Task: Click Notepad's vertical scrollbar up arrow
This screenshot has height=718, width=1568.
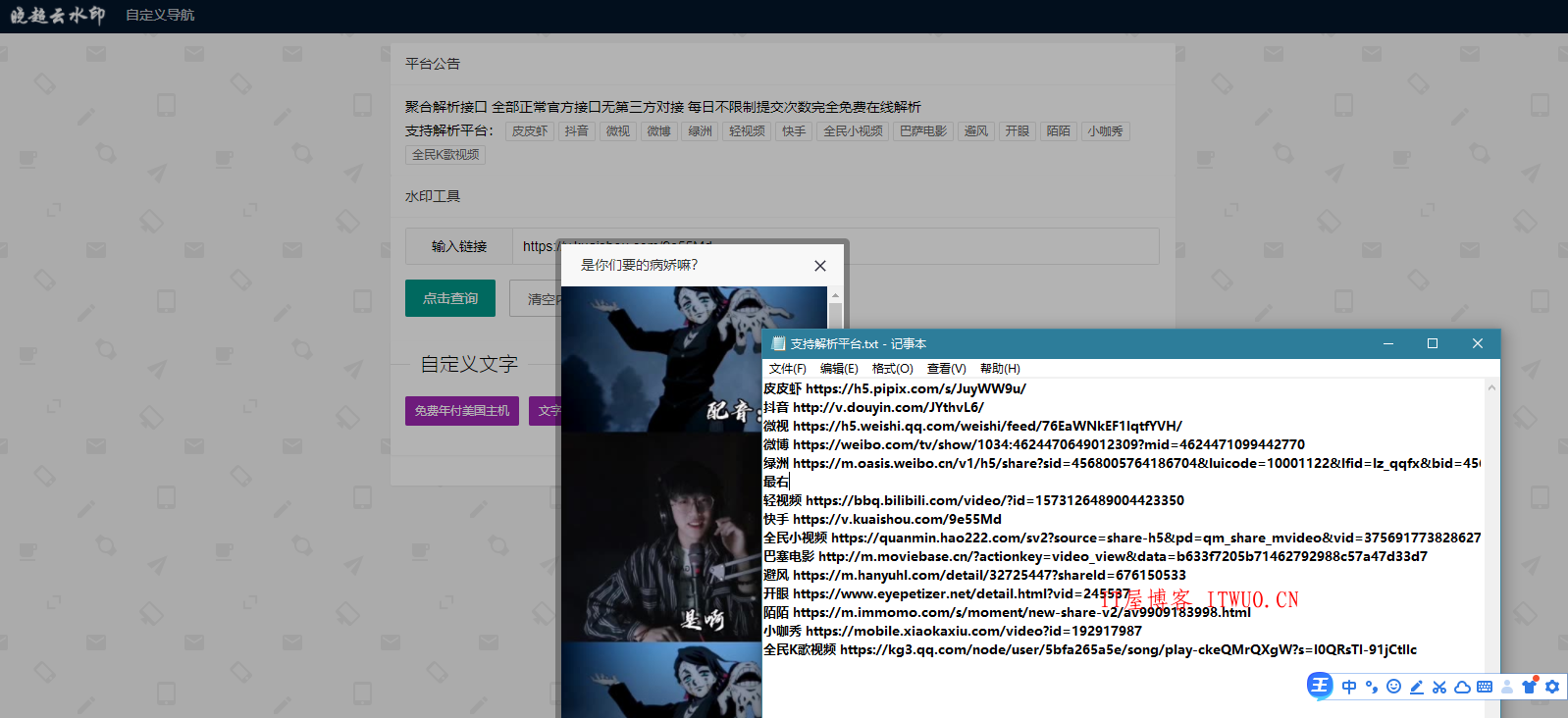Action: [1491, 387]
